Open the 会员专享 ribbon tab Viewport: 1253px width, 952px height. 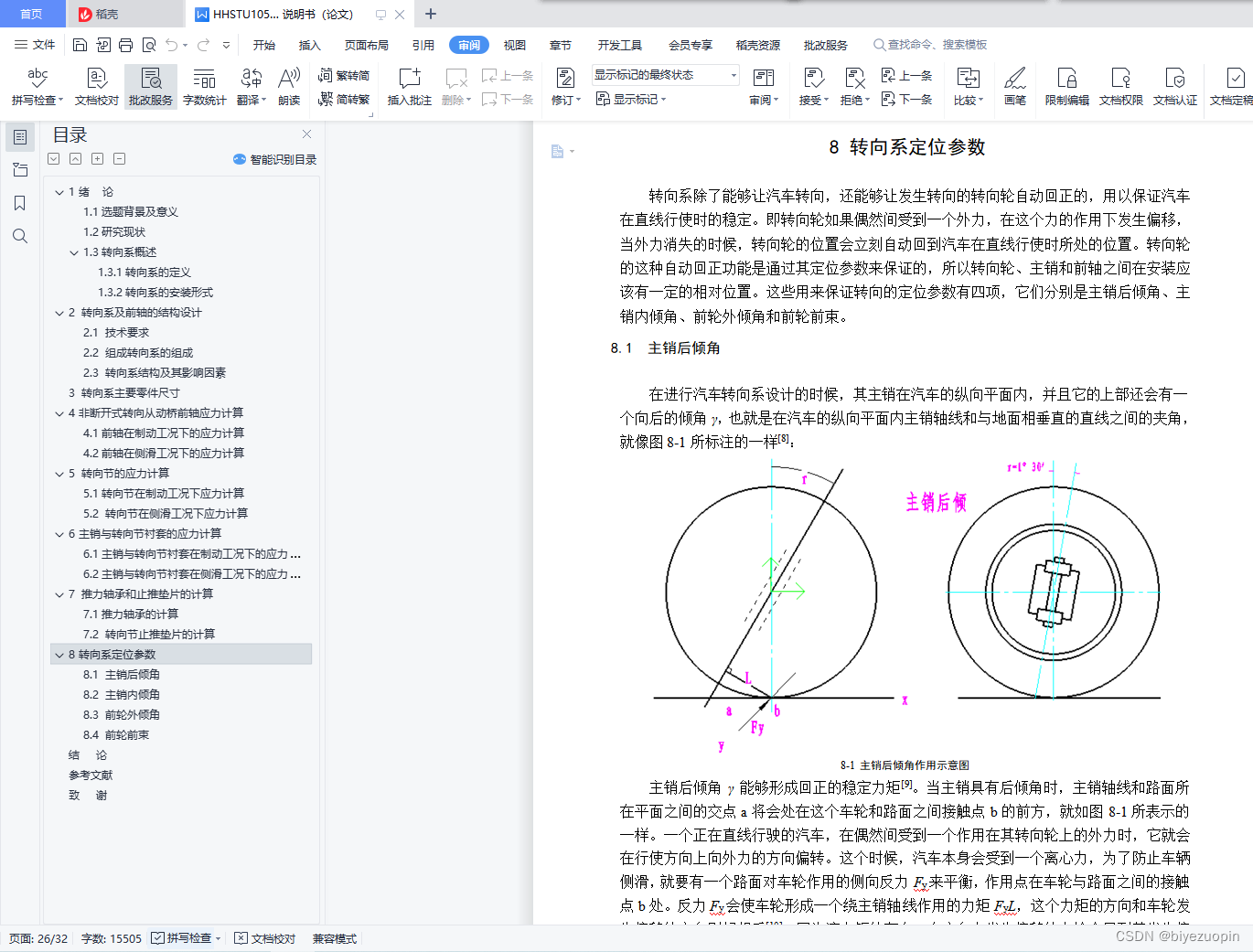691,45
